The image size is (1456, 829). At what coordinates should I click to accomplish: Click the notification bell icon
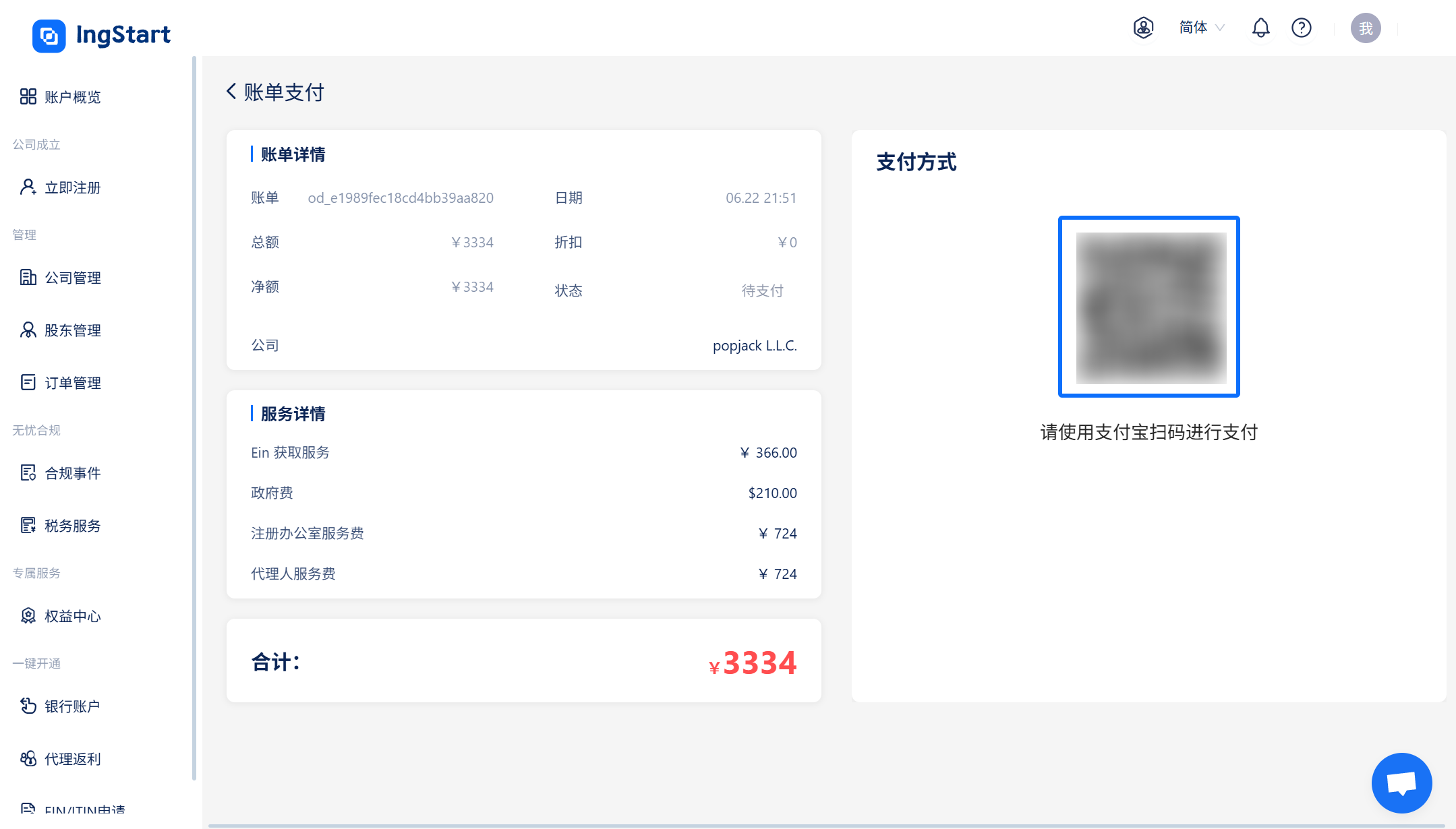1260,28
